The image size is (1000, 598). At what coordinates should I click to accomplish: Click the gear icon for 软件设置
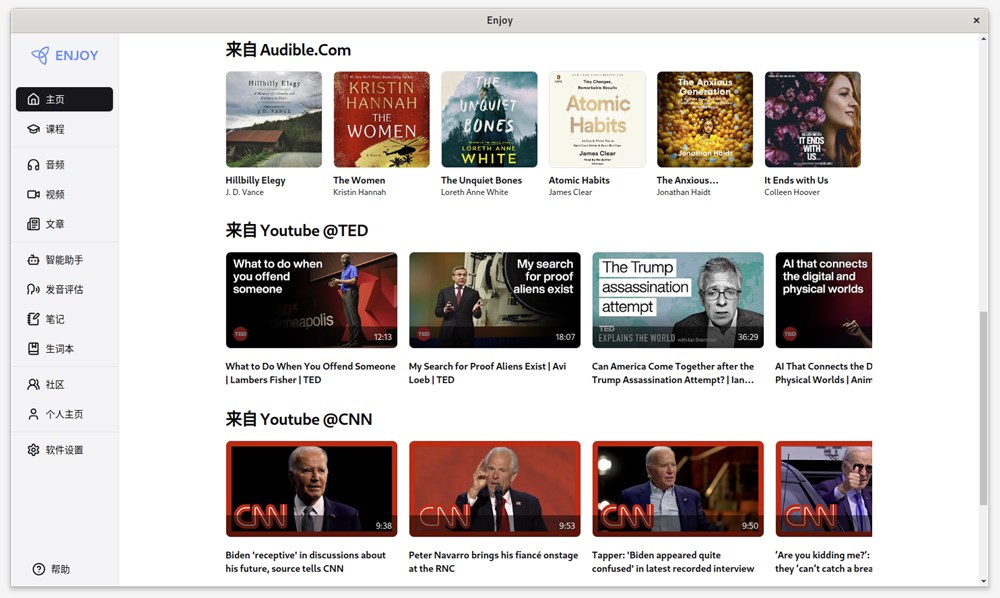tap(33, 449)
